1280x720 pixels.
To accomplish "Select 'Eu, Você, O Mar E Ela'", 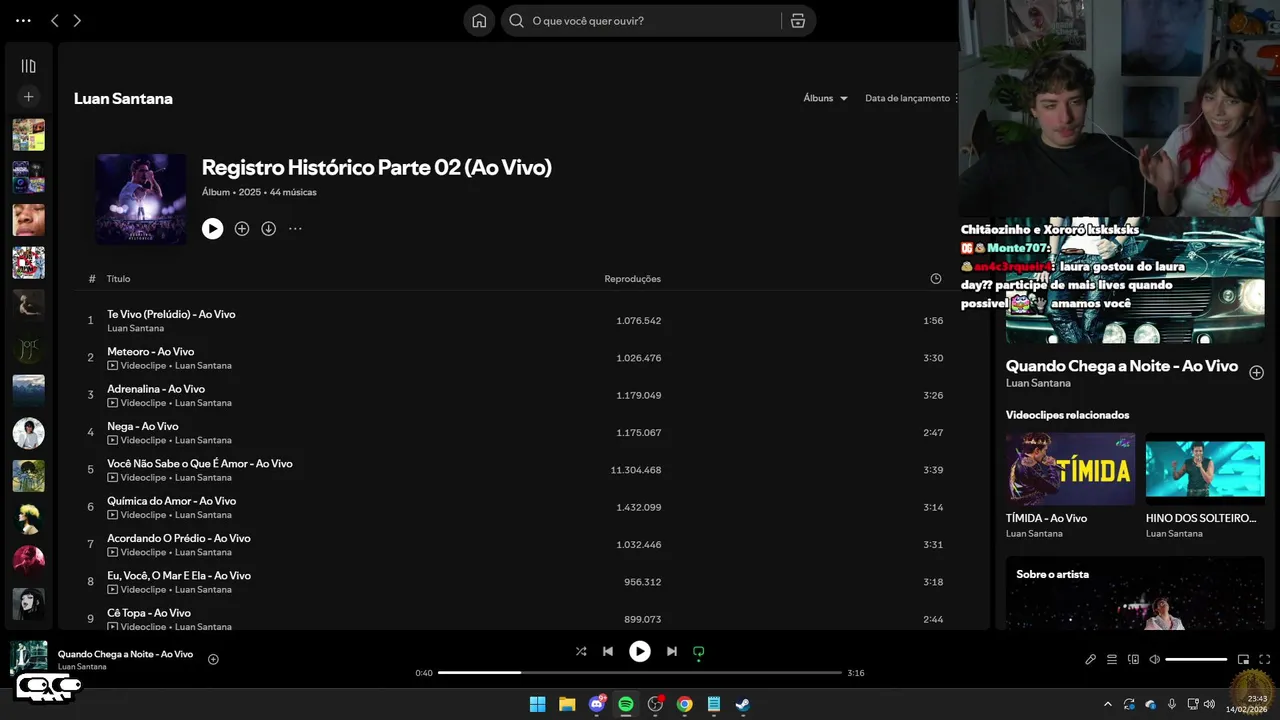I will tap(179, 575).
